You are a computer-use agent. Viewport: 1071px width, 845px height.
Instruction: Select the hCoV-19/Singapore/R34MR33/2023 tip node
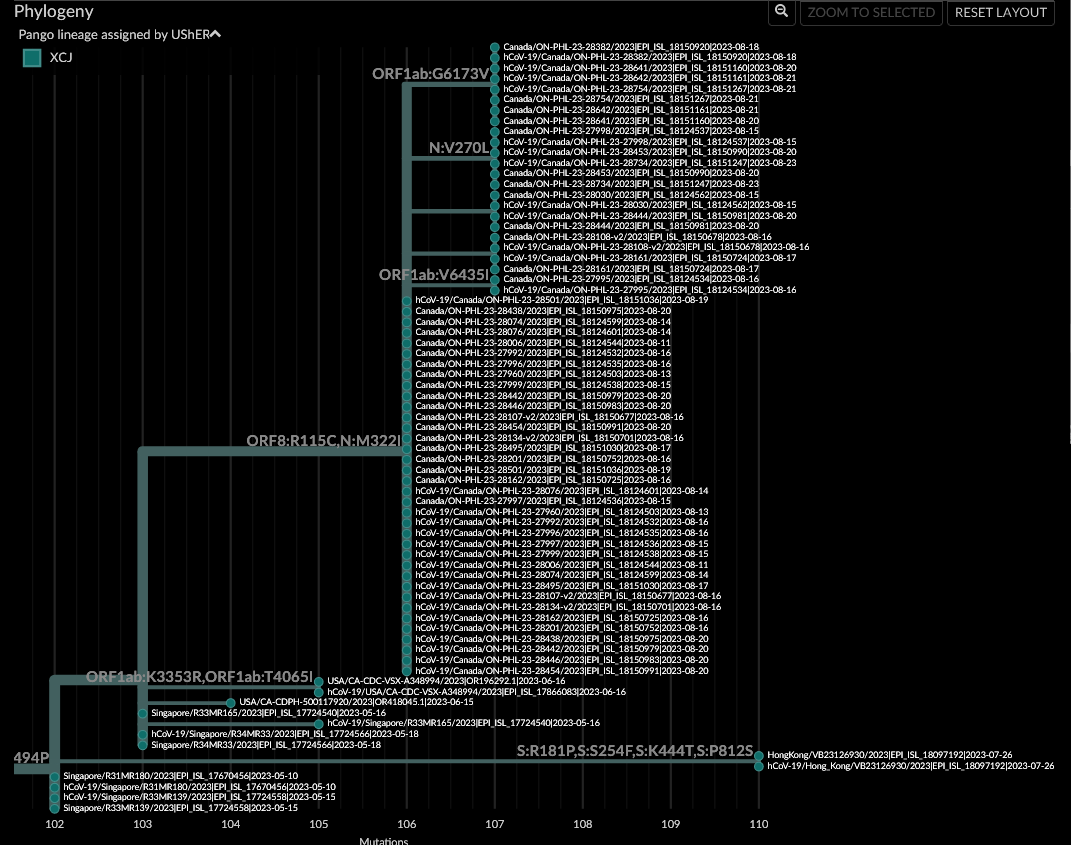(143, 735)
